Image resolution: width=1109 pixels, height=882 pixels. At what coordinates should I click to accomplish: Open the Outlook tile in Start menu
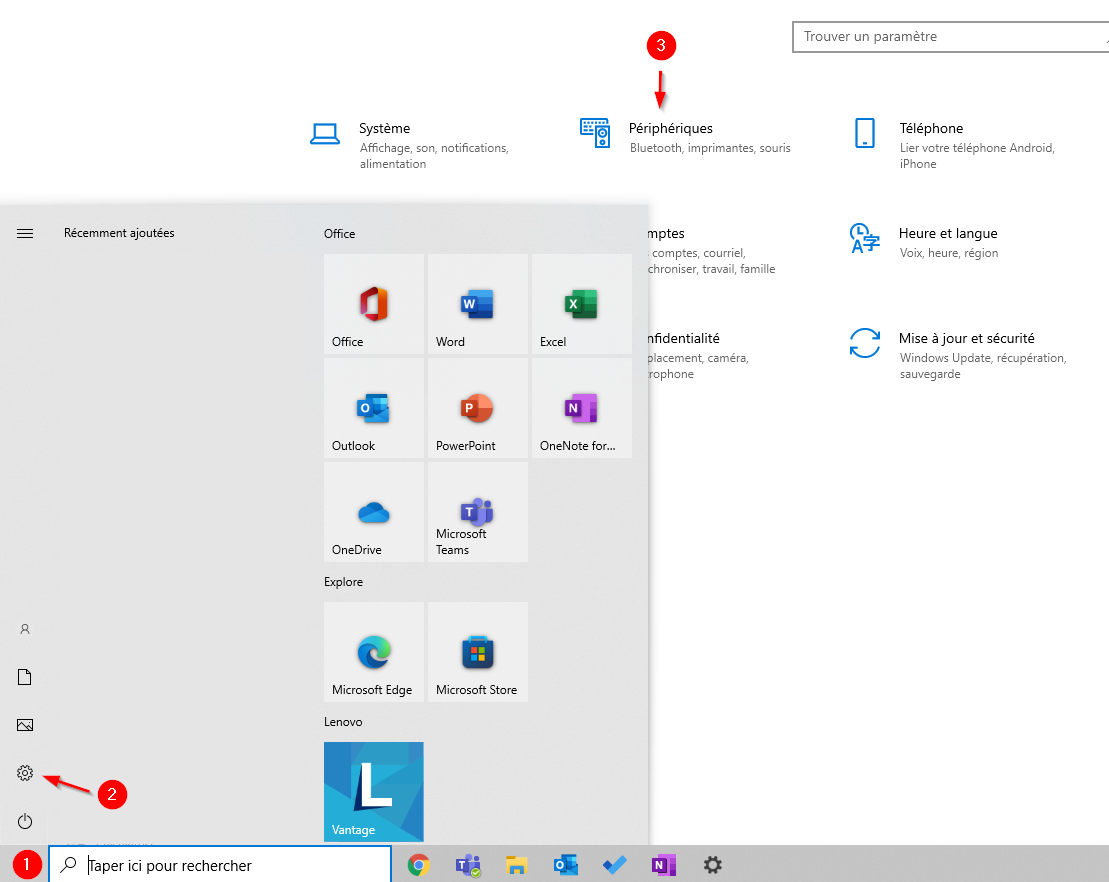(x=373, y=408)
